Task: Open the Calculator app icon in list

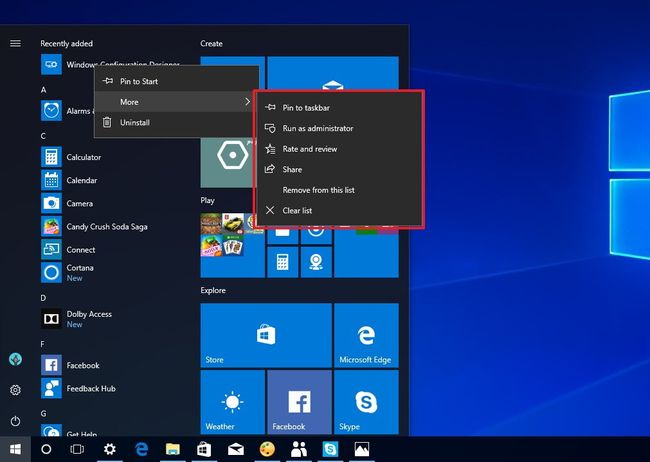Action: tap(51, 157)
